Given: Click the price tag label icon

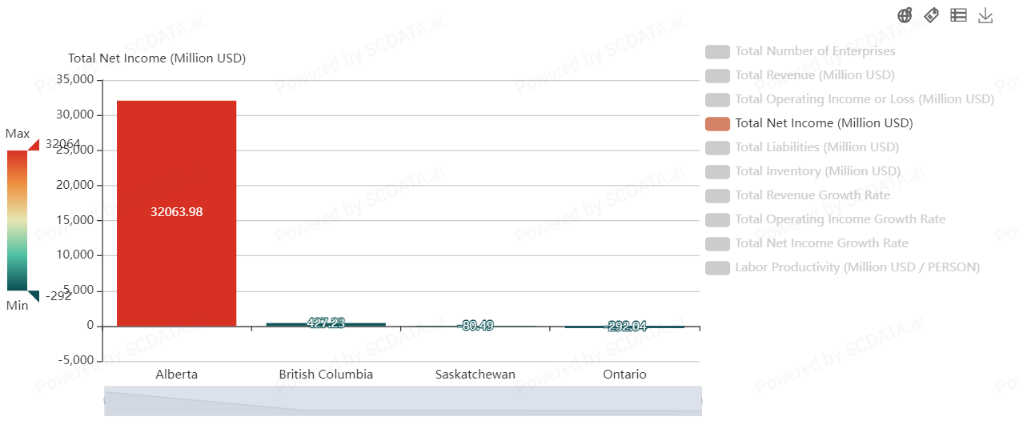Looking at the screenshot, I should pos(931,15).
